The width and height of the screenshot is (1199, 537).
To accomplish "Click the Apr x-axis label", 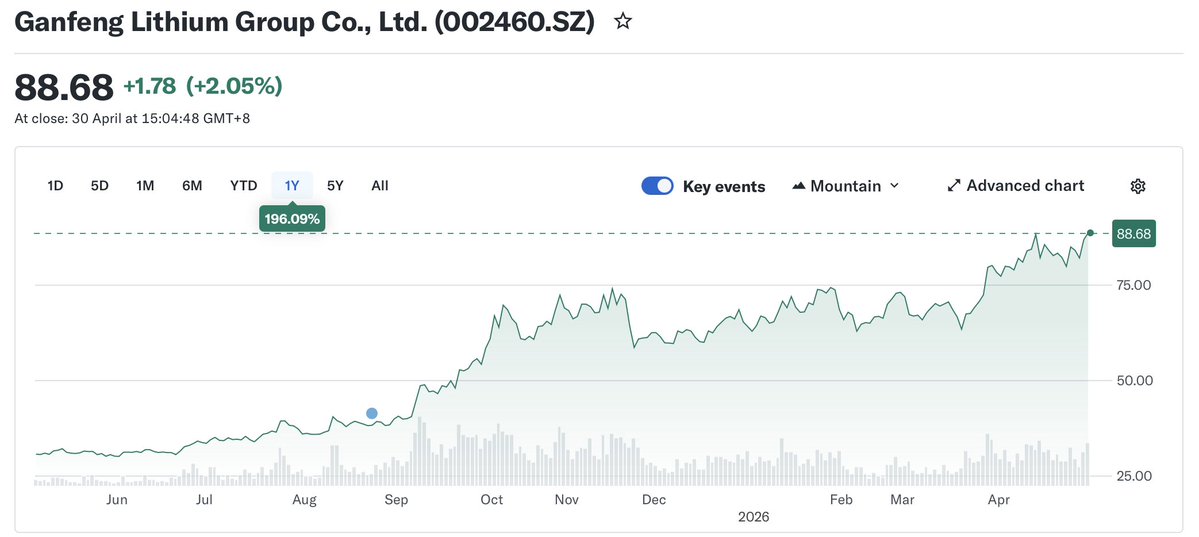I will [999, 500].
